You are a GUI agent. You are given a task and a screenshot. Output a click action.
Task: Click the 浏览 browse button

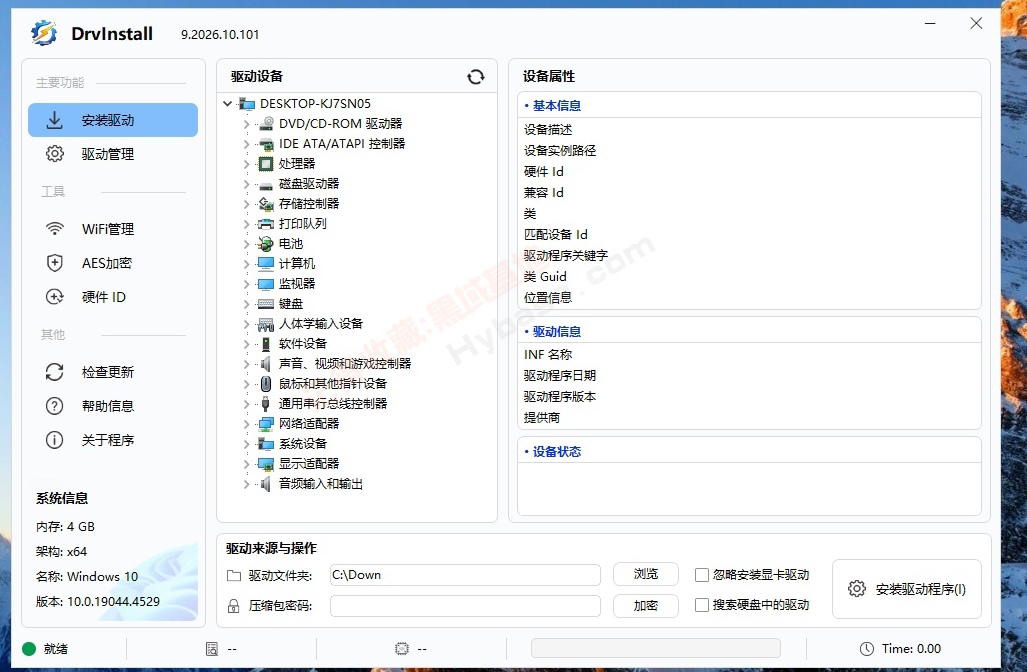pos(646,574)
